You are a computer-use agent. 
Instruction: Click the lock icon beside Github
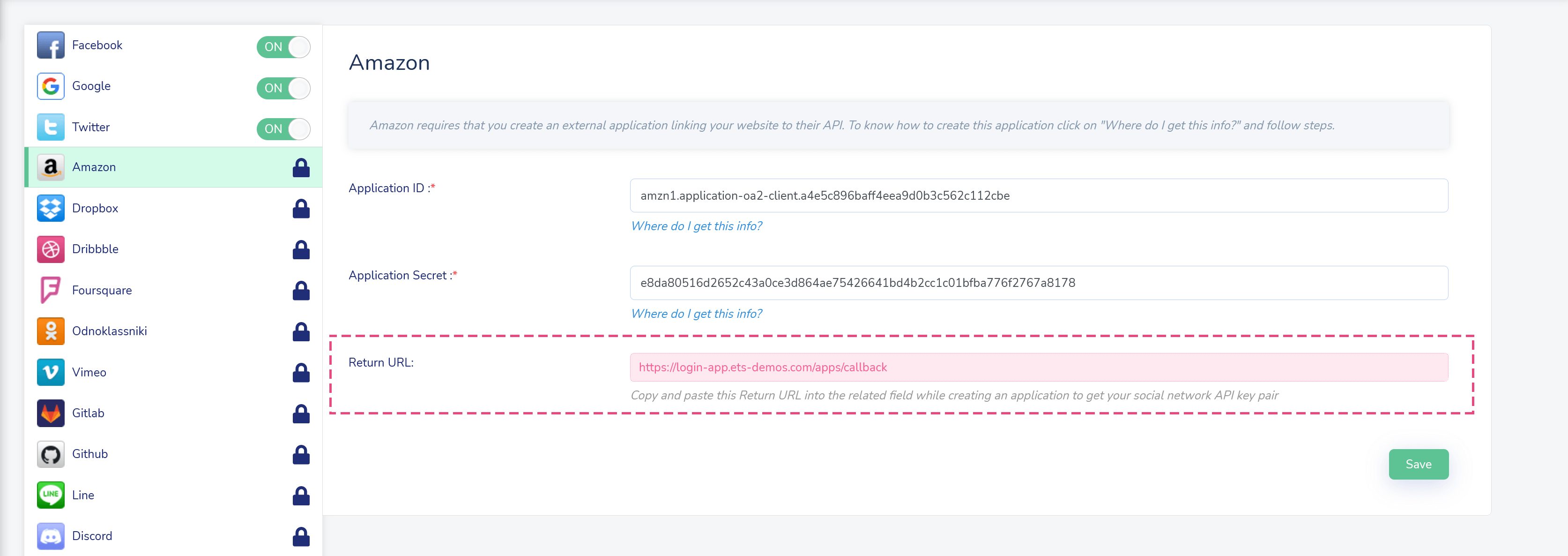point(301,454)
